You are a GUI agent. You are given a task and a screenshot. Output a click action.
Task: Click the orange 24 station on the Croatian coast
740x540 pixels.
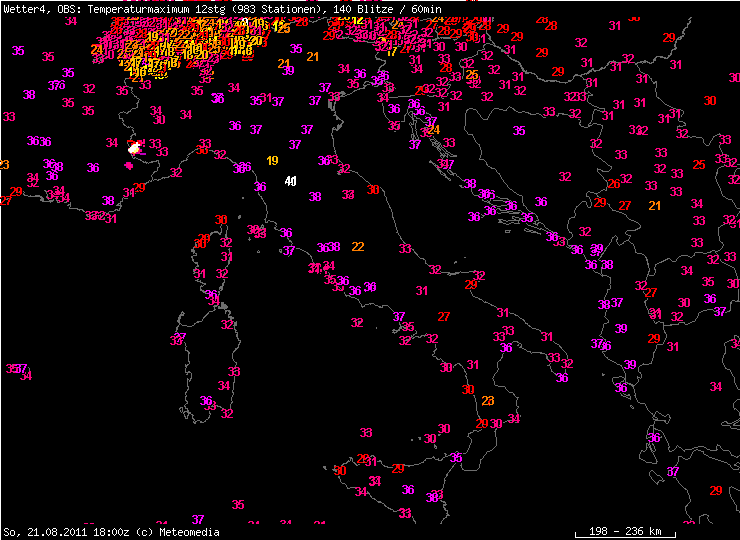(x=433, y=130)
